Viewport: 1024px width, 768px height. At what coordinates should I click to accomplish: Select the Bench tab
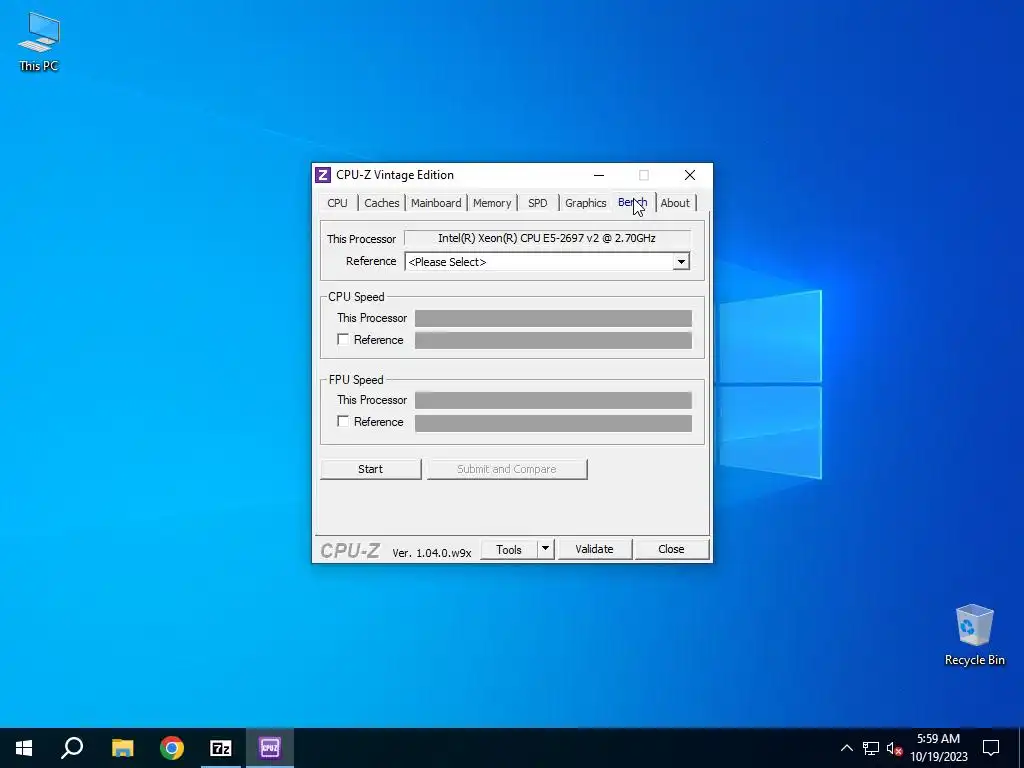click(x=633, y=202)
